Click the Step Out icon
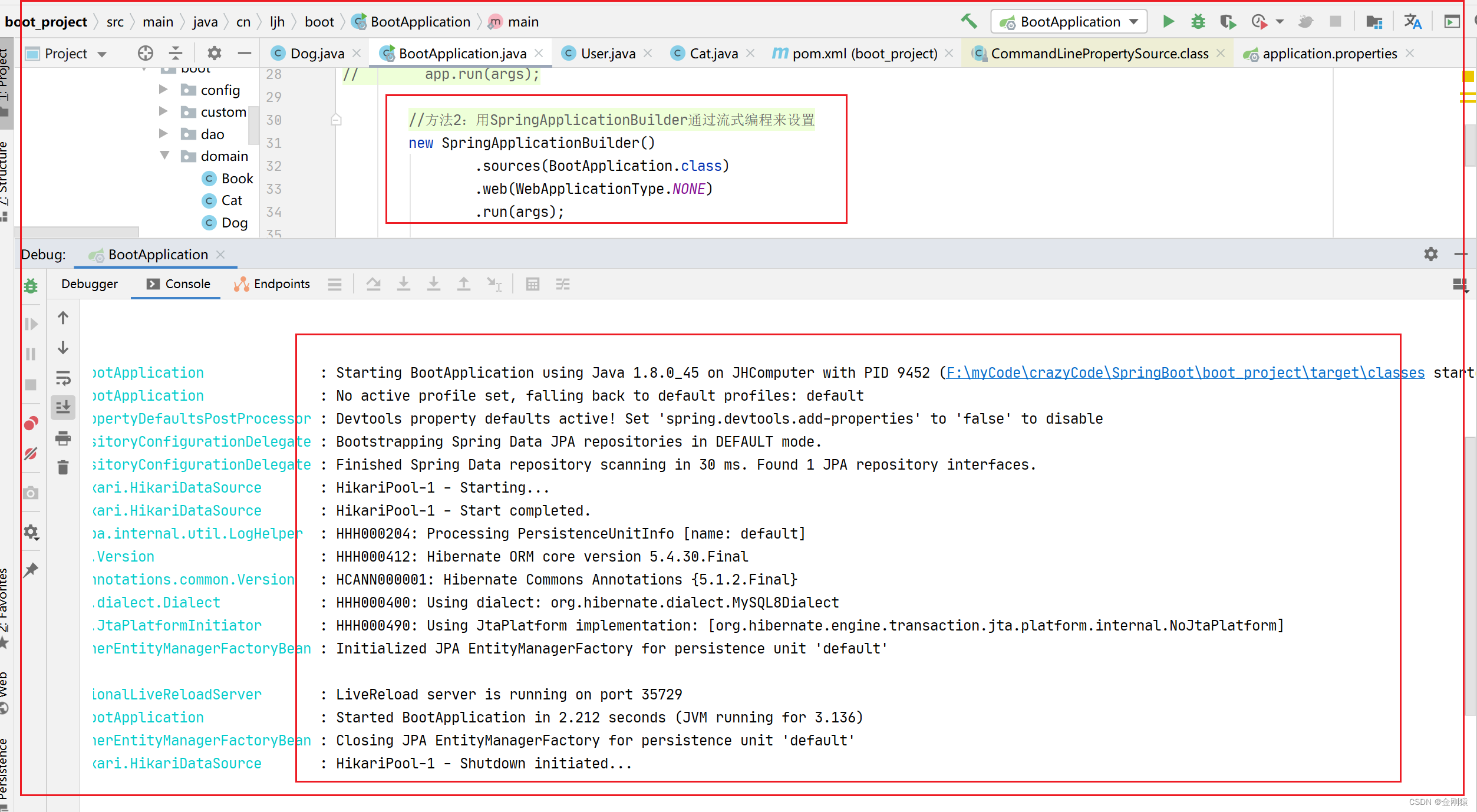 (464, 285)
